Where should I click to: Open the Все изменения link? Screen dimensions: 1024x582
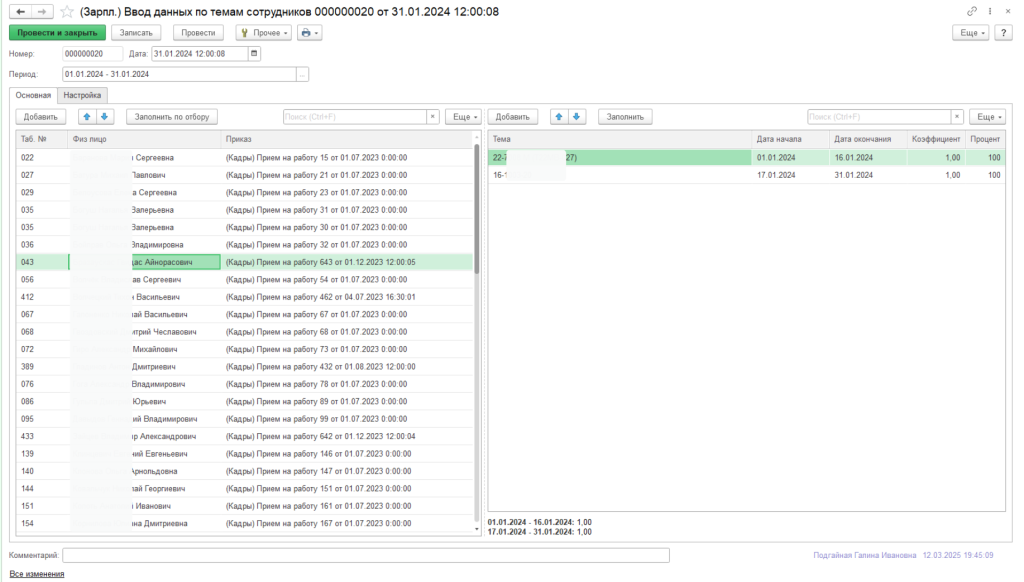click(x=36, y=574)
